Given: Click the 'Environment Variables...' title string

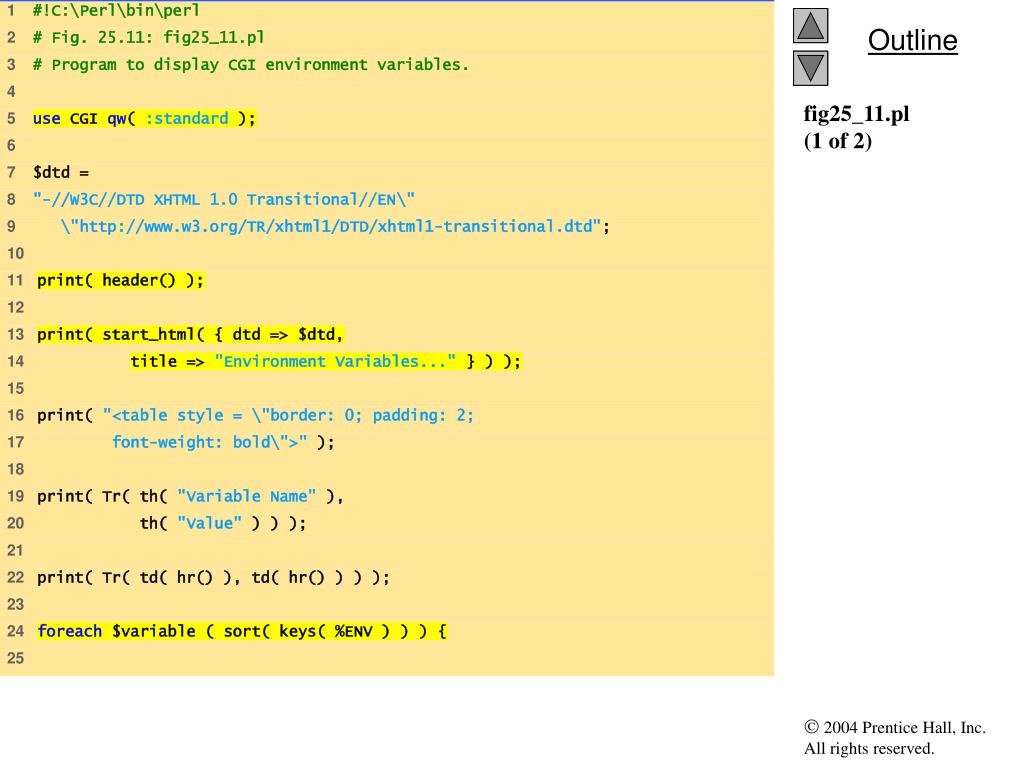Looking at the screenshot, I should 335,361.
